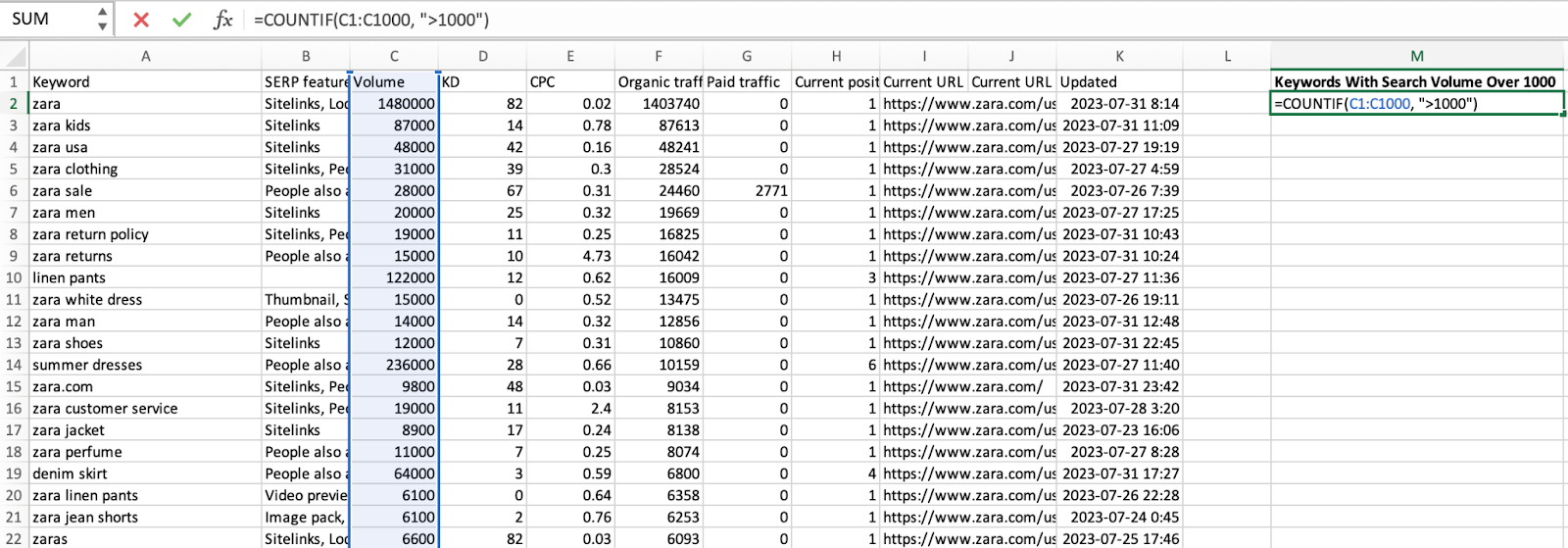Select column D header
This screenshot has width=1568, height=548.
point(483,56)
